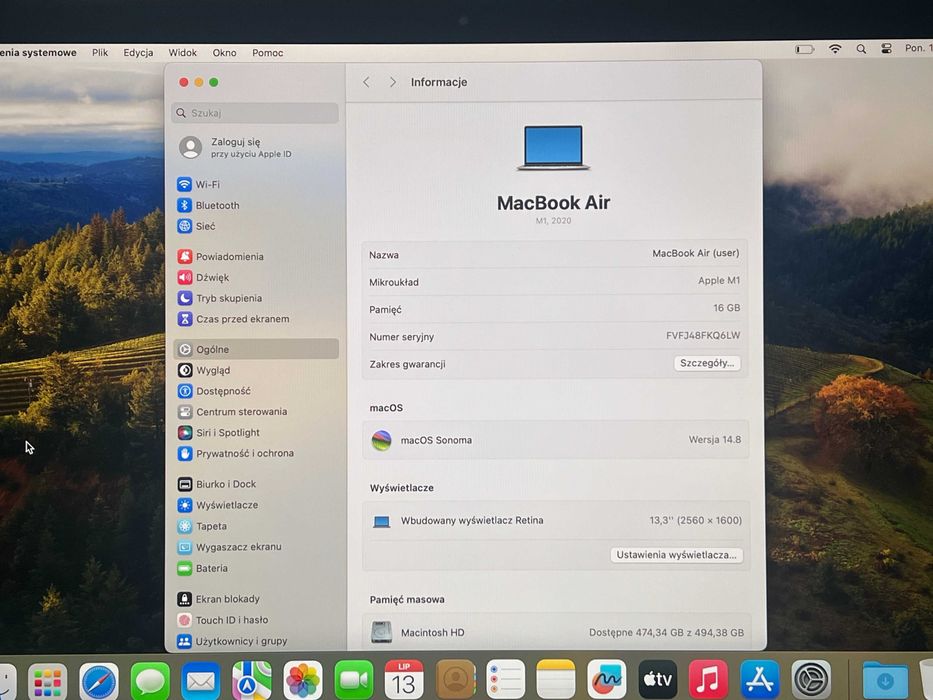Open Contacts from the Dock

456,679
